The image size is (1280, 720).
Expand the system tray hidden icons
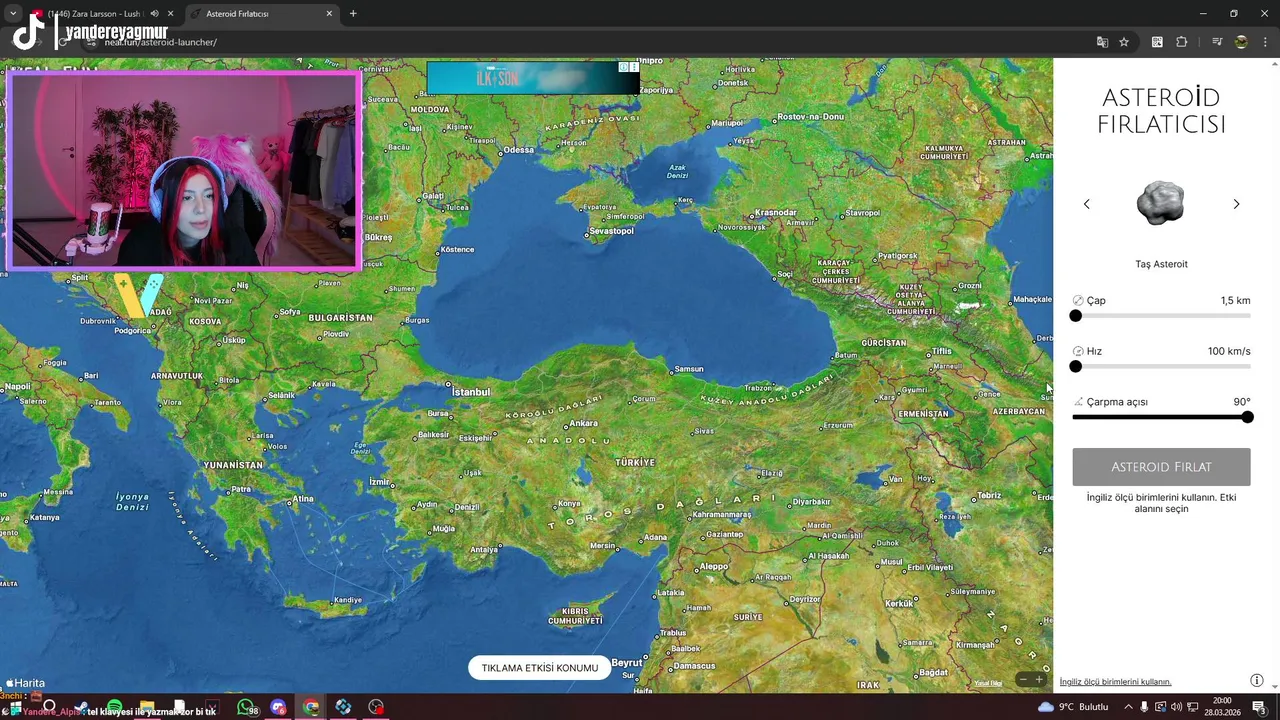[x=1128, y=707]
